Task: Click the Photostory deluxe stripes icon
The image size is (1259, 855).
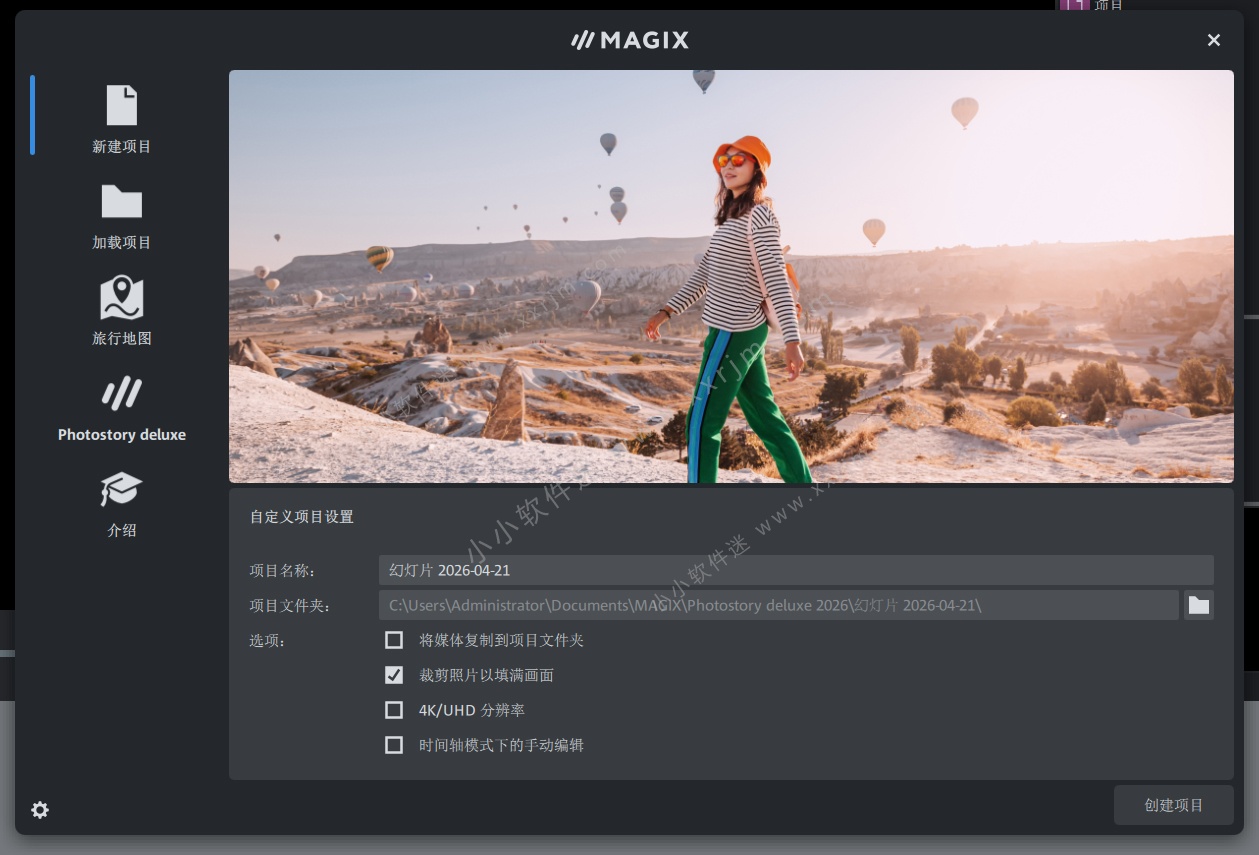Action: click(x=121, y=394)
